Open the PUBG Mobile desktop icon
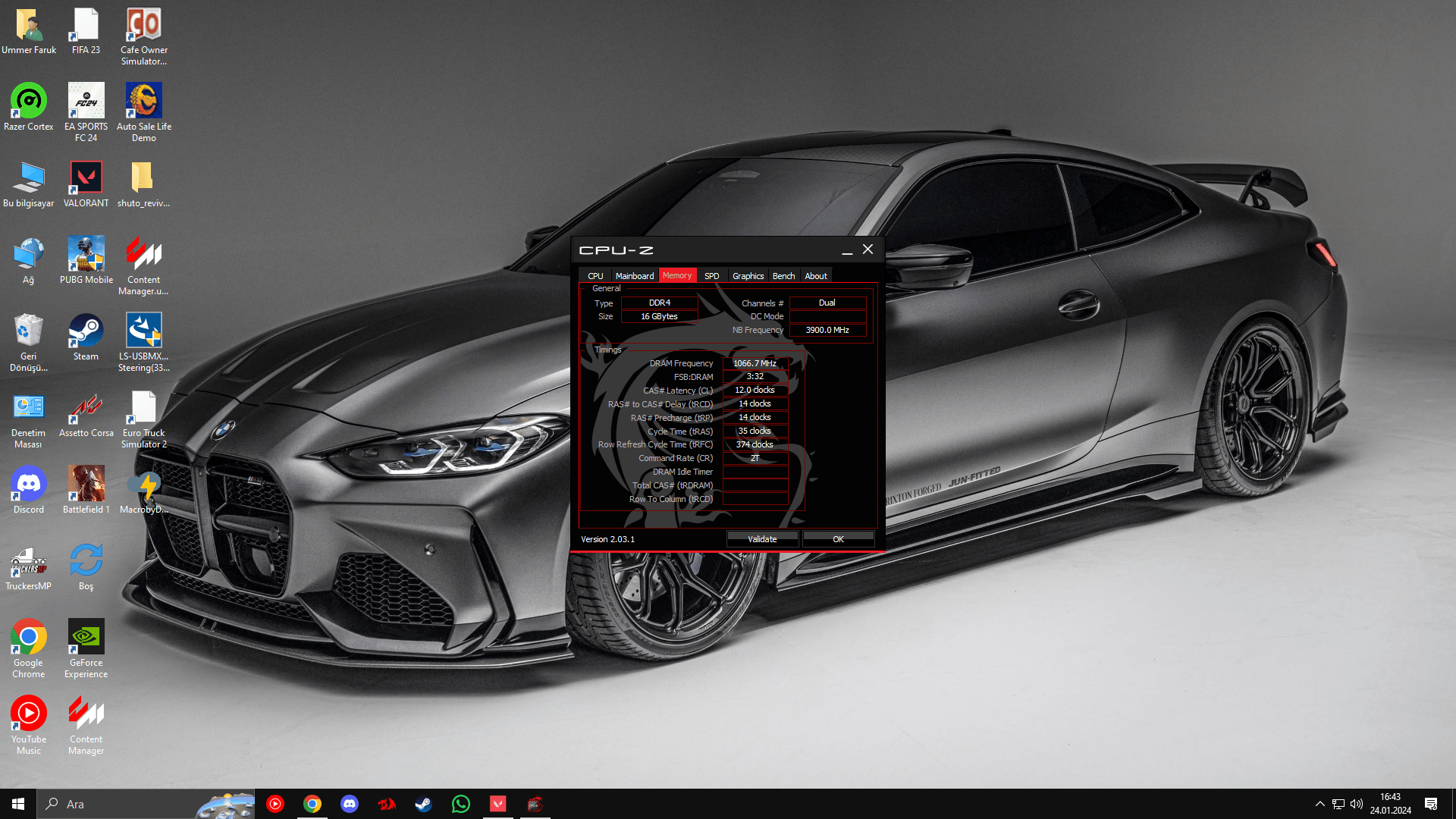Viewport: 1456px width, 819px height. (86, 255)
